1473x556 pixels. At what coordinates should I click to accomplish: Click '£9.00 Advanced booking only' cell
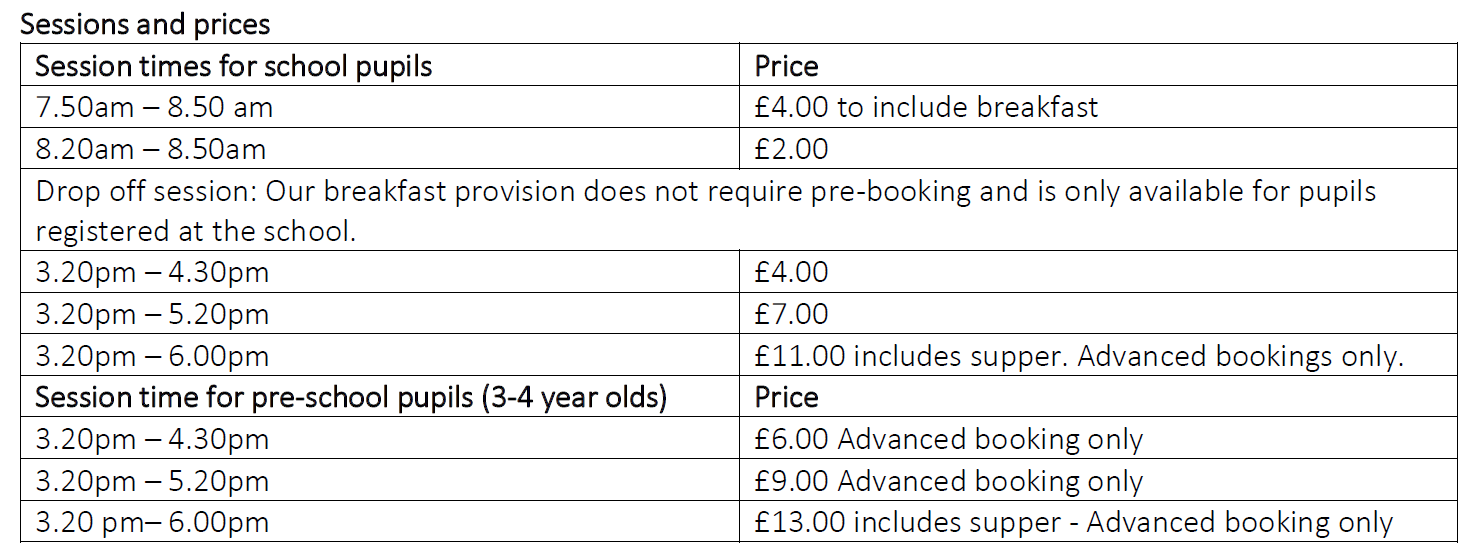pyautogui.click(x=1098, y=481)
